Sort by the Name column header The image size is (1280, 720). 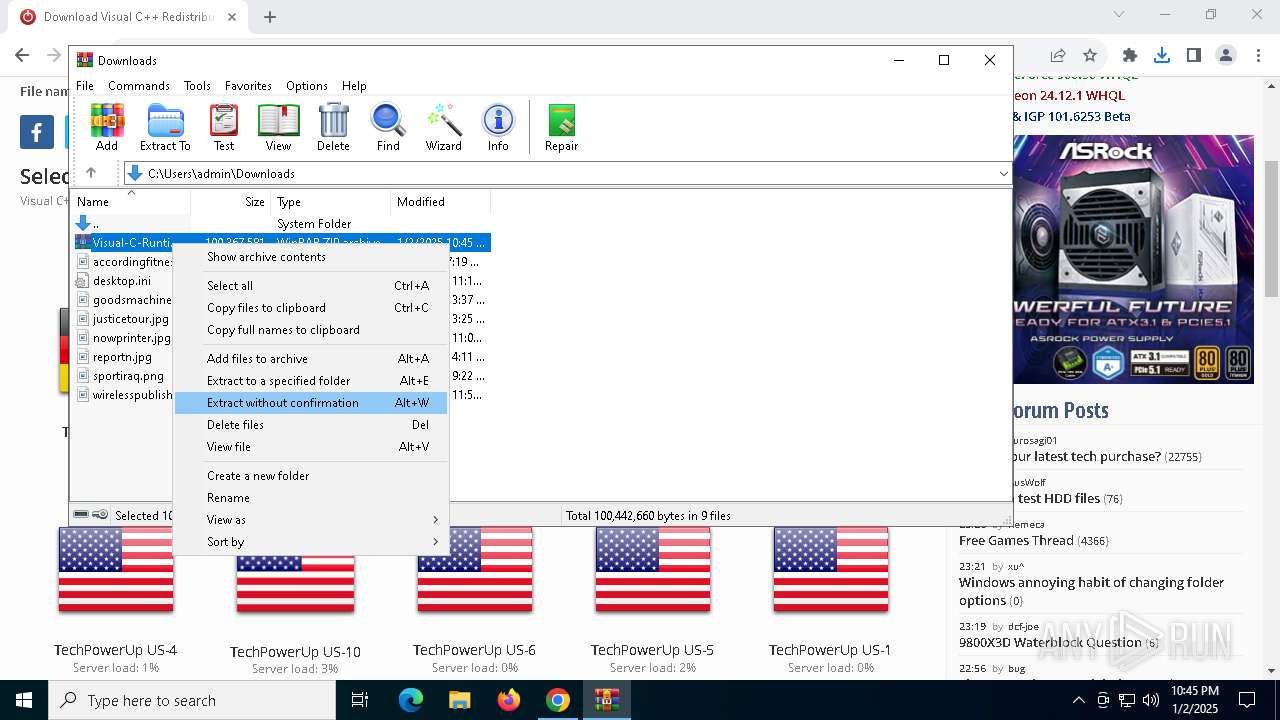(130, 201)
